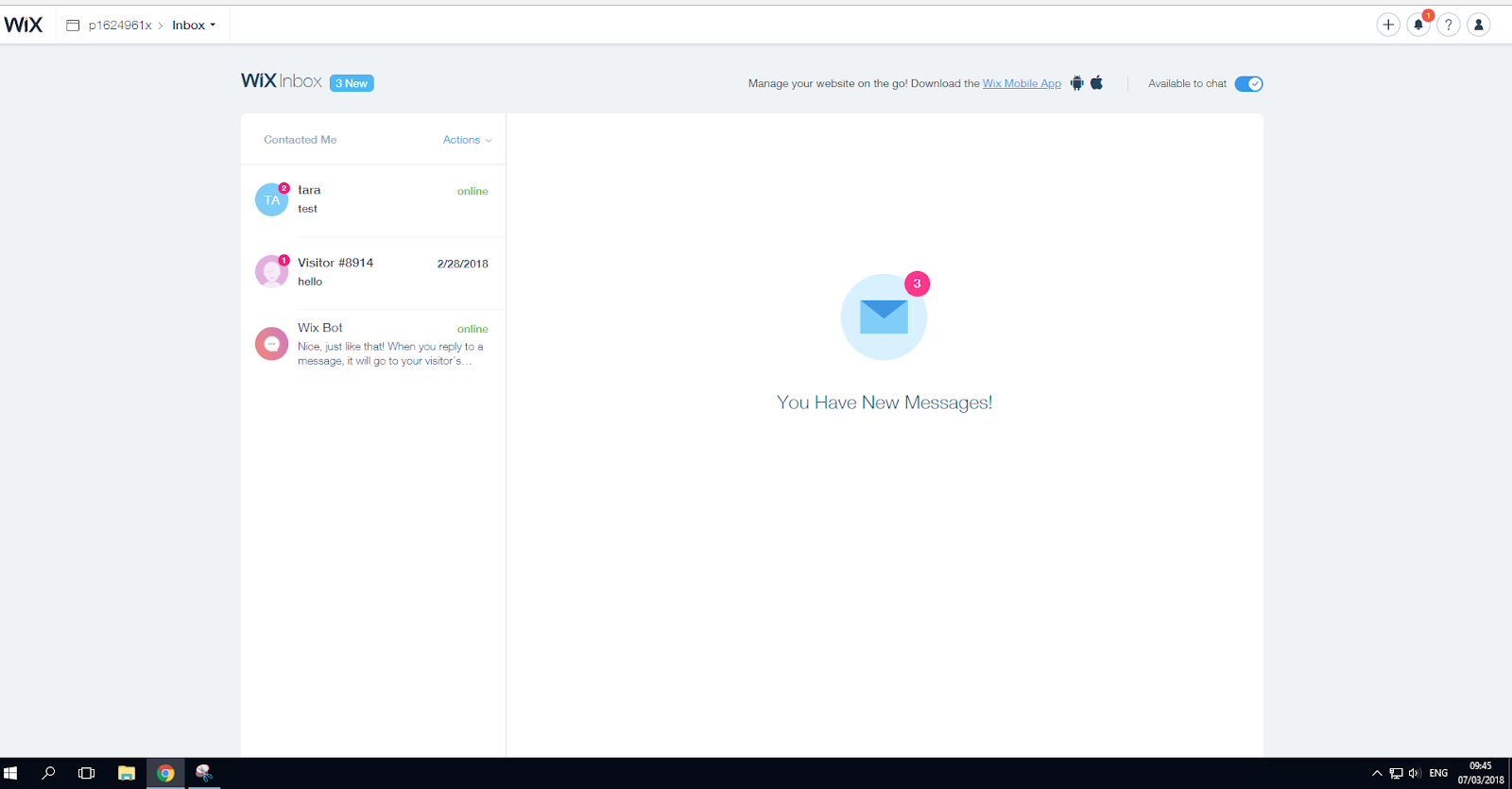Open the Wix Mobile App link

[1022, 83]
